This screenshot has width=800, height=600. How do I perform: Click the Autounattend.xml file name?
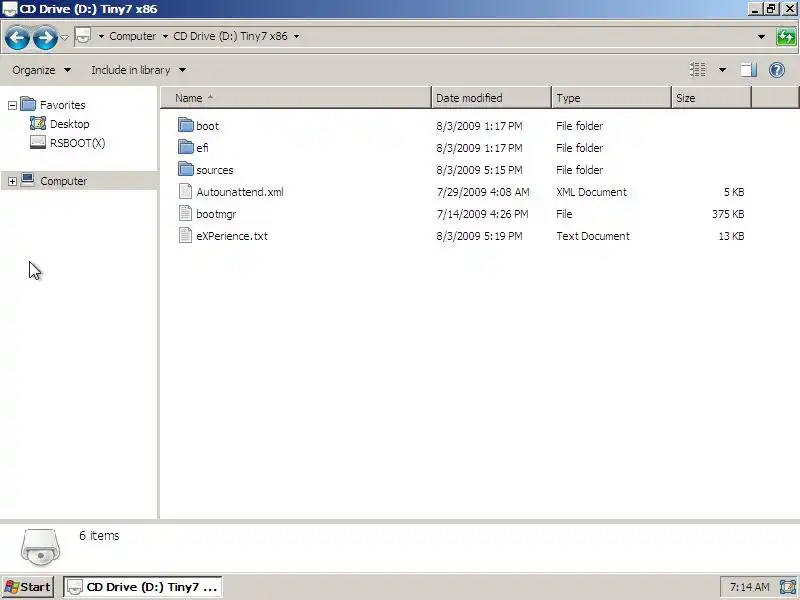click(x=240, y=192)
